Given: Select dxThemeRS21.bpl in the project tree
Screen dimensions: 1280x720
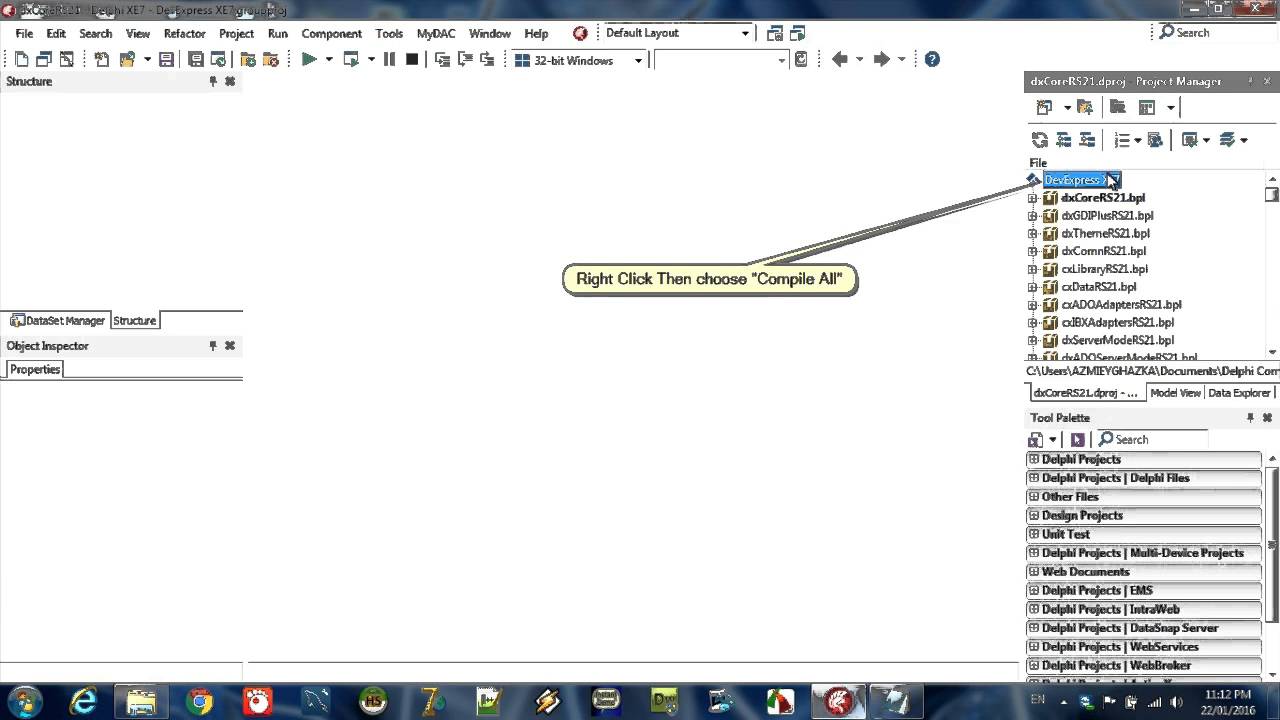Looking at the screenshot, I should point(1105,233).
